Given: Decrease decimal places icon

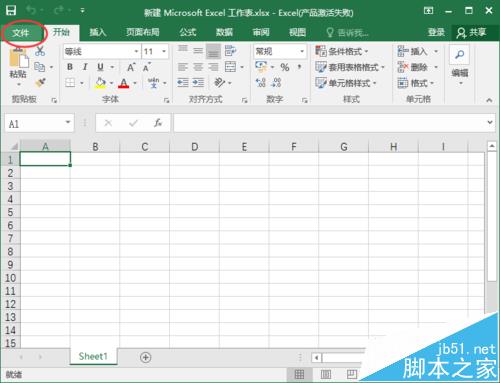Looking at the screenshot, I should click(x=276, y=82).
